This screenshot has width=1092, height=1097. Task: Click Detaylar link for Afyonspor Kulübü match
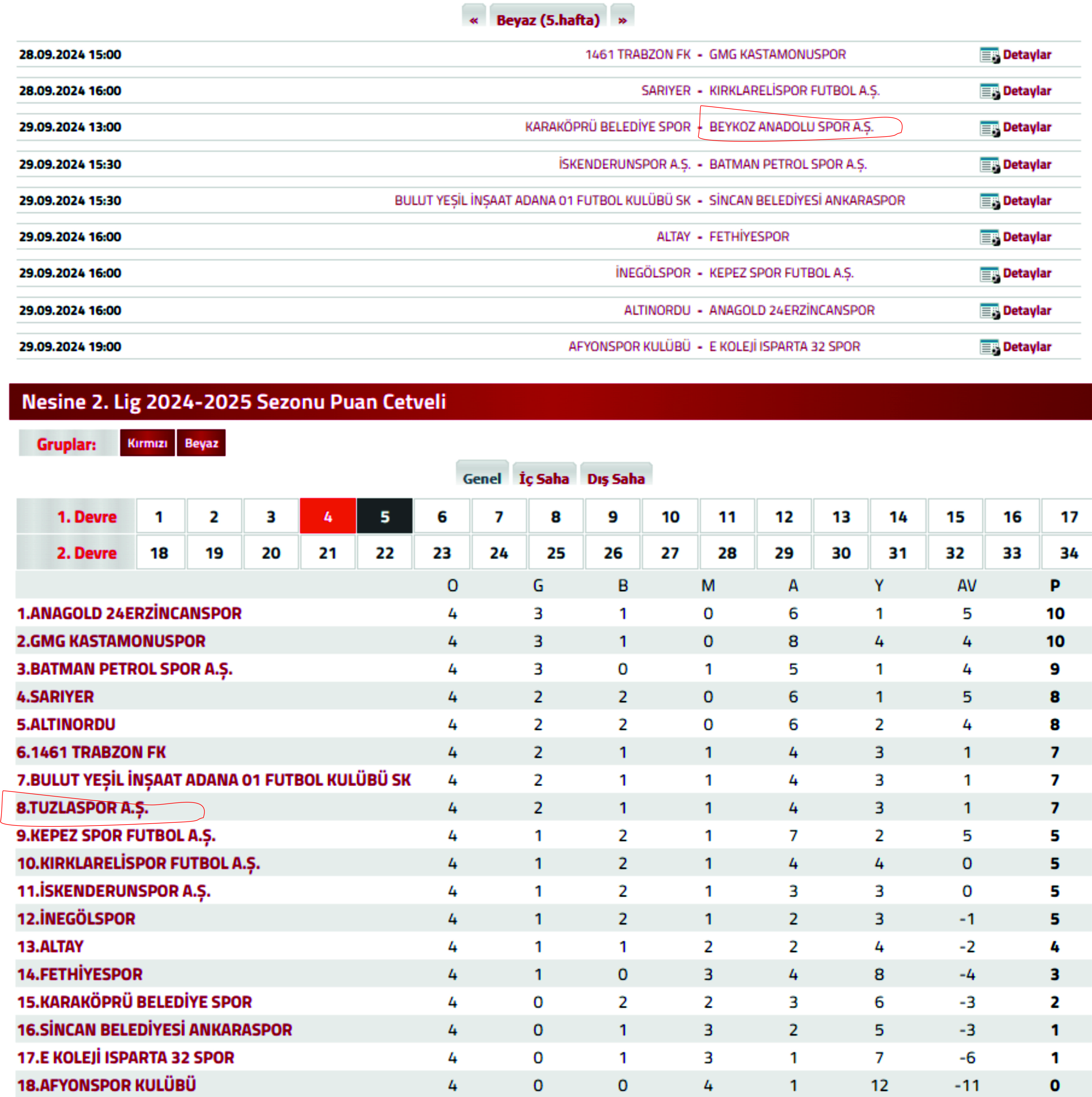(1027, 347)
